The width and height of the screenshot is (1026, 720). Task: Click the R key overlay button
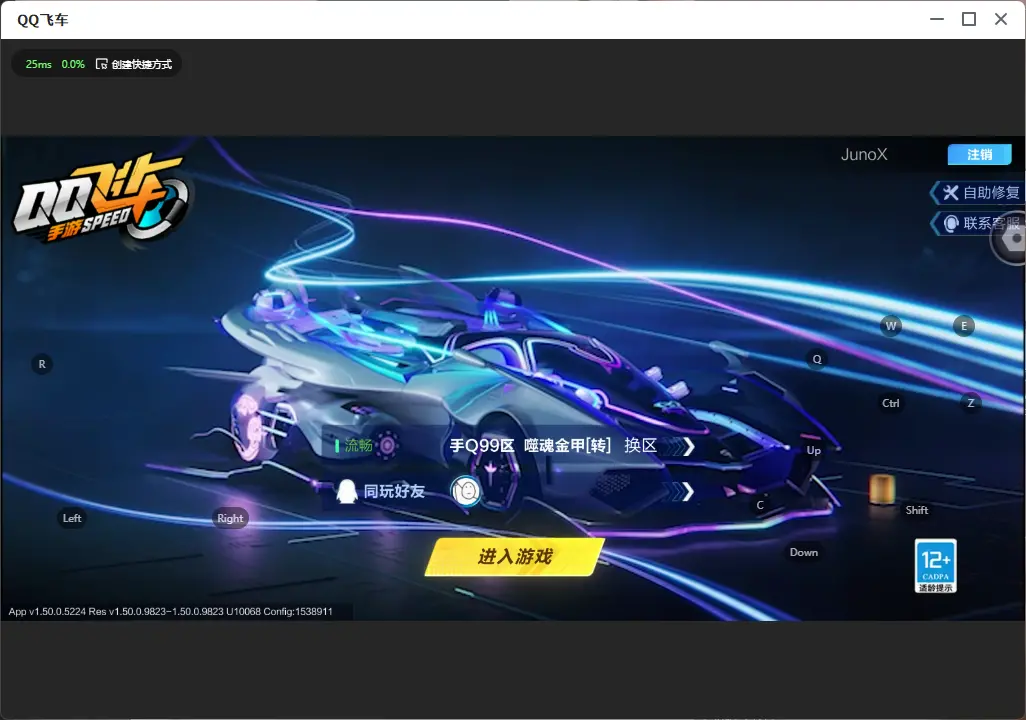pos(42,365)
